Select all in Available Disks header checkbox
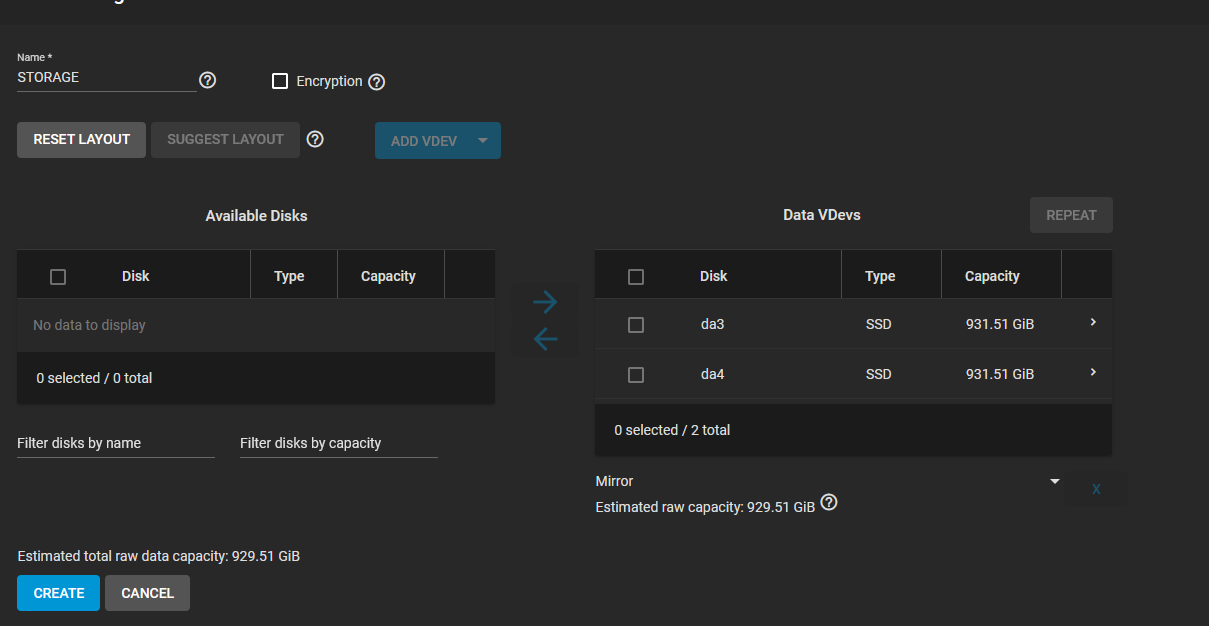The width and height of the screenshot is (1209, 626). pyautogui.click(x=58, y=277)
